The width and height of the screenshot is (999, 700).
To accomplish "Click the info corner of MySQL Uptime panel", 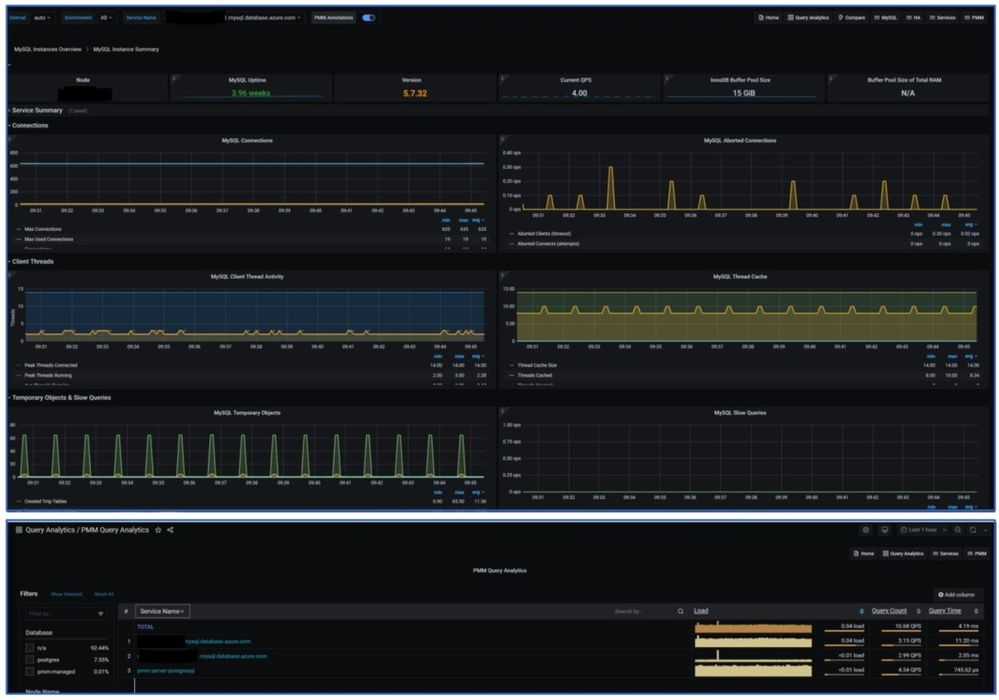I will pyautogui.click(x=174, y=78).
